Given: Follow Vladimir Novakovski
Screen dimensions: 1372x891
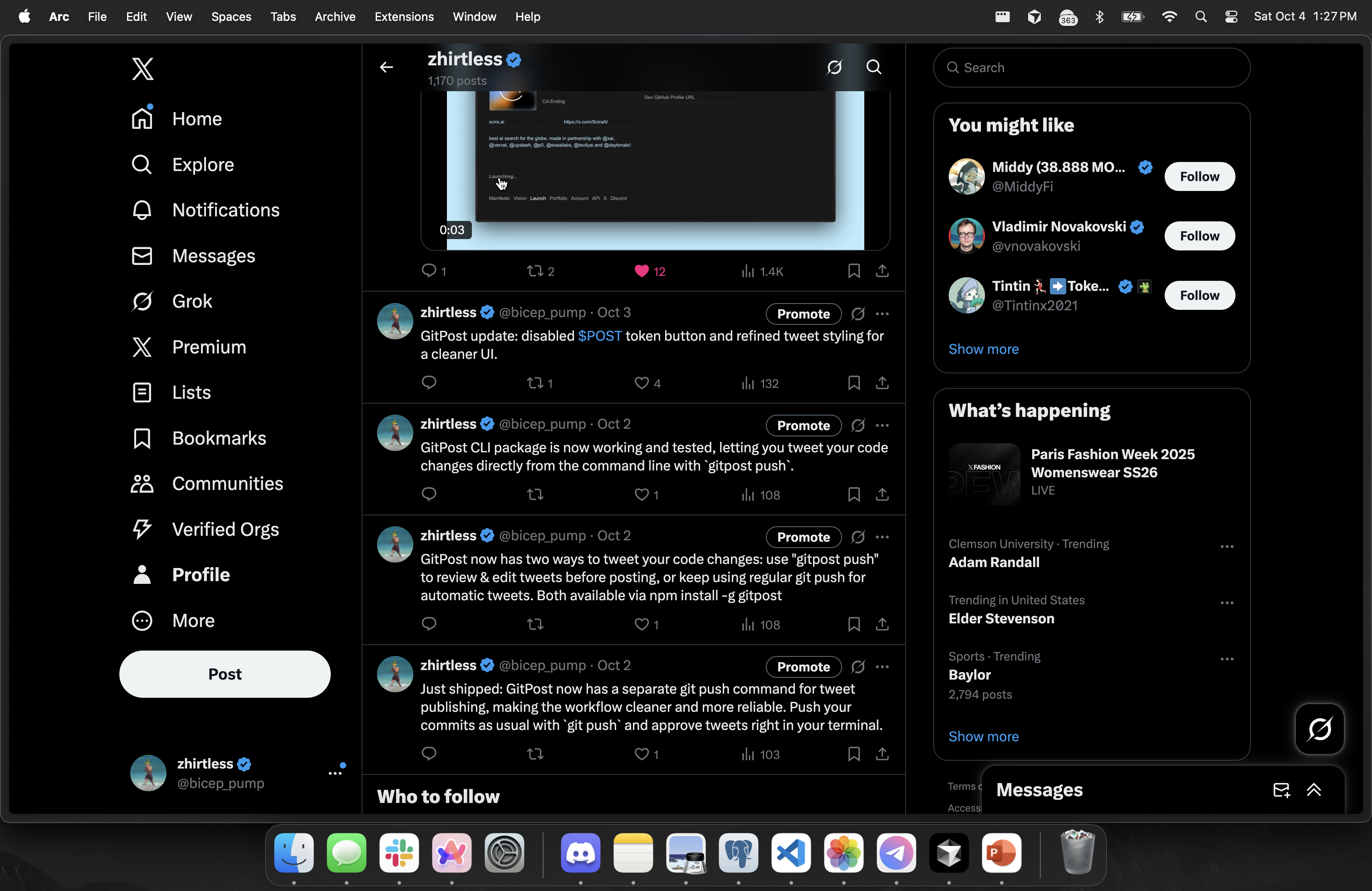Looking at the screenshot, I should (1199, 236).
